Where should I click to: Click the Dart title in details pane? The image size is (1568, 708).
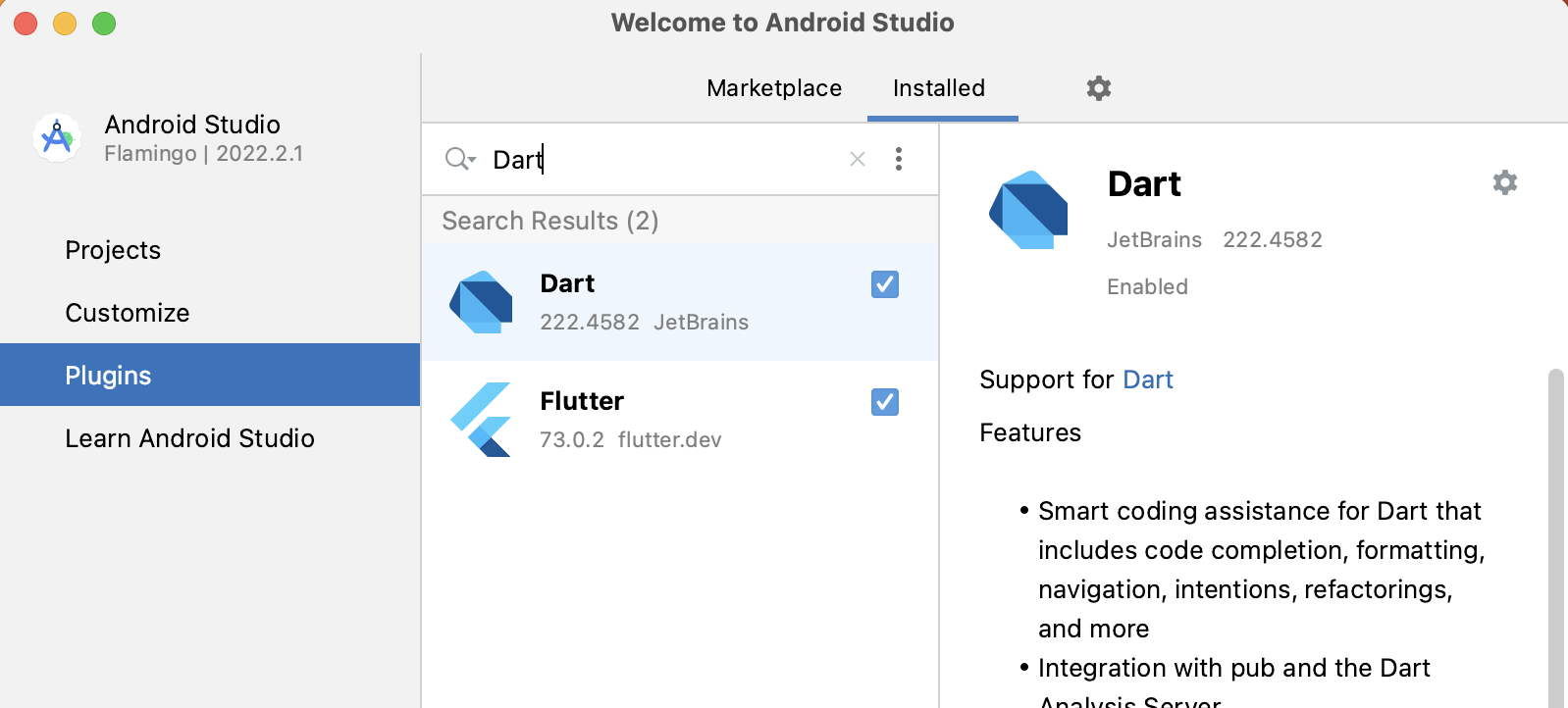coord(1144,184)
